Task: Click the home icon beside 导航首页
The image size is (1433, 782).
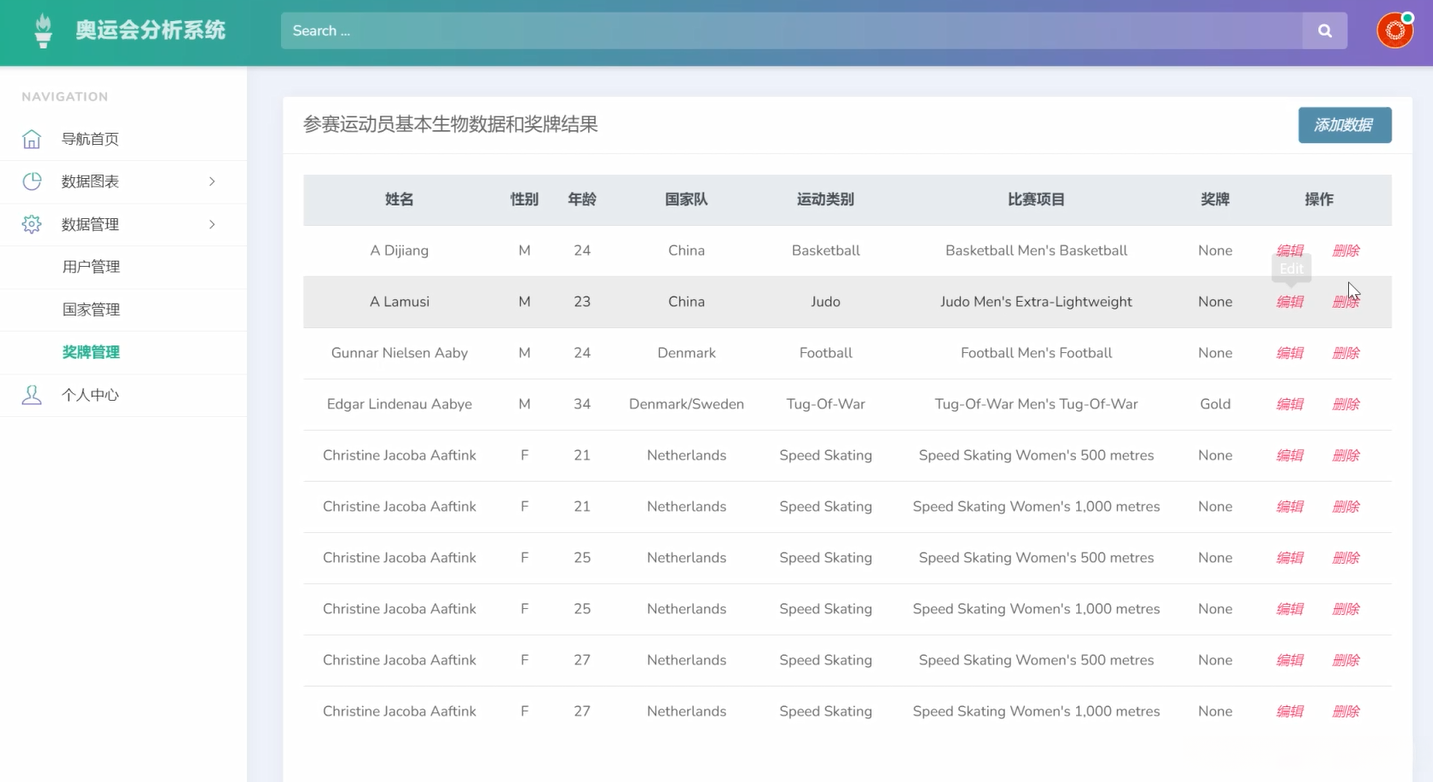Action: (x=32, y=139)
